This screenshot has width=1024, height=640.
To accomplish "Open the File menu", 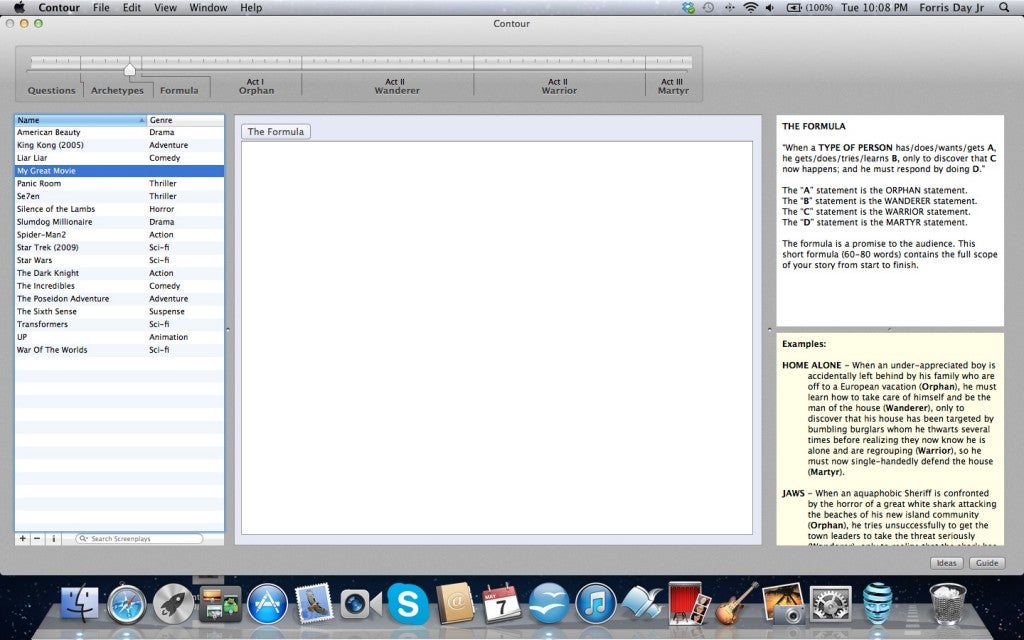I will click(x=101, y=8).
